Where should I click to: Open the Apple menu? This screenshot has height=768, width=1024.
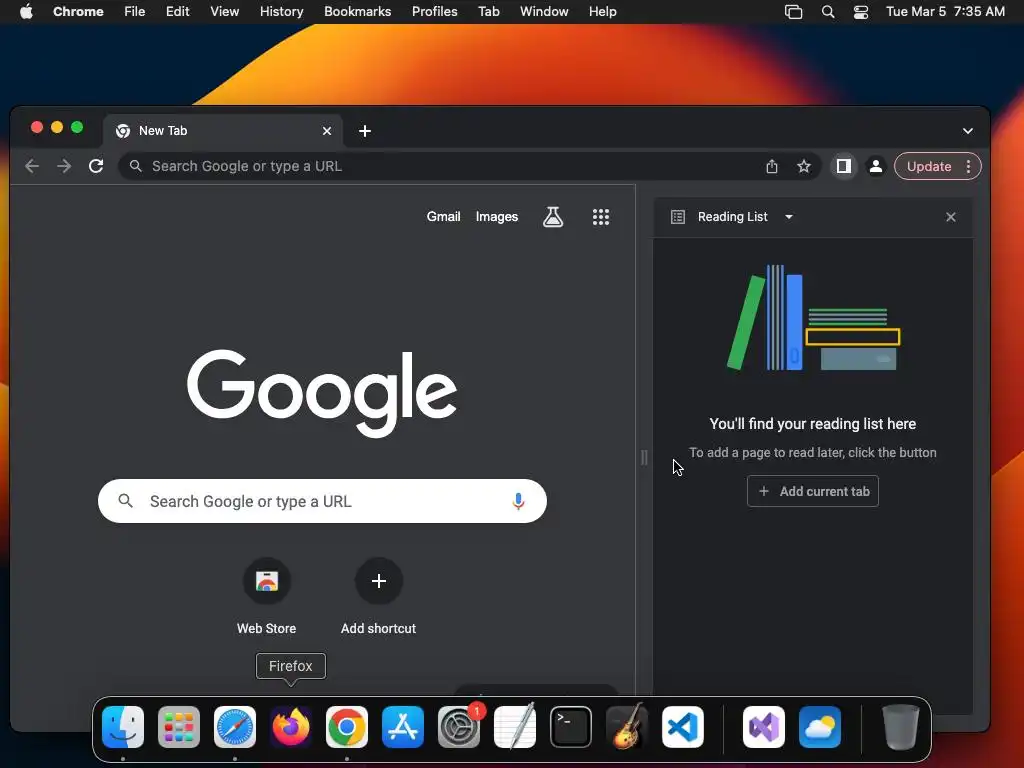[26, 12]
